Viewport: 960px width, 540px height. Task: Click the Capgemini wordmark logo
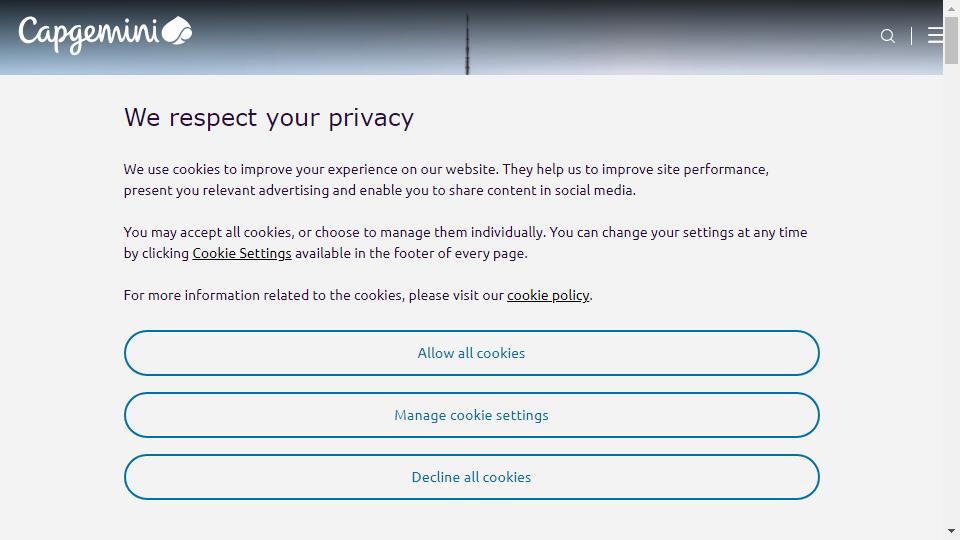[88, 35]
